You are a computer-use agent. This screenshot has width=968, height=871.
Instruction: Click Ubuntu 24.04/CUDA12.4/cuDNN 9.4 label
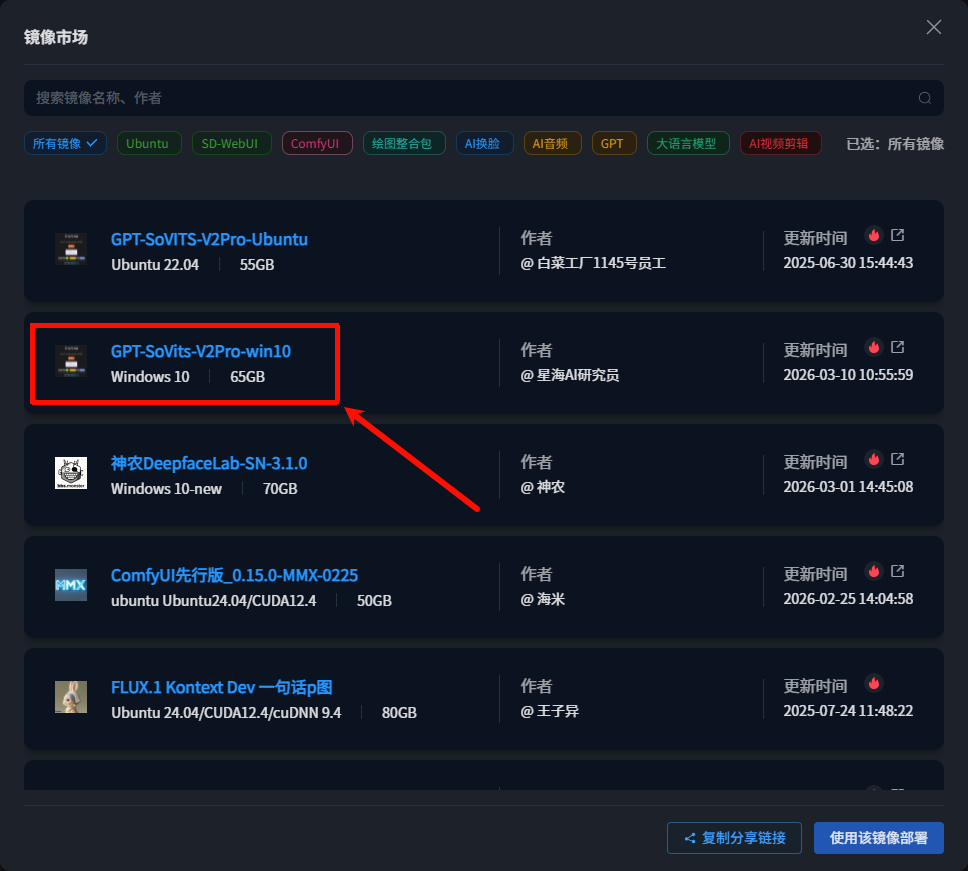[x=226, y=713]
